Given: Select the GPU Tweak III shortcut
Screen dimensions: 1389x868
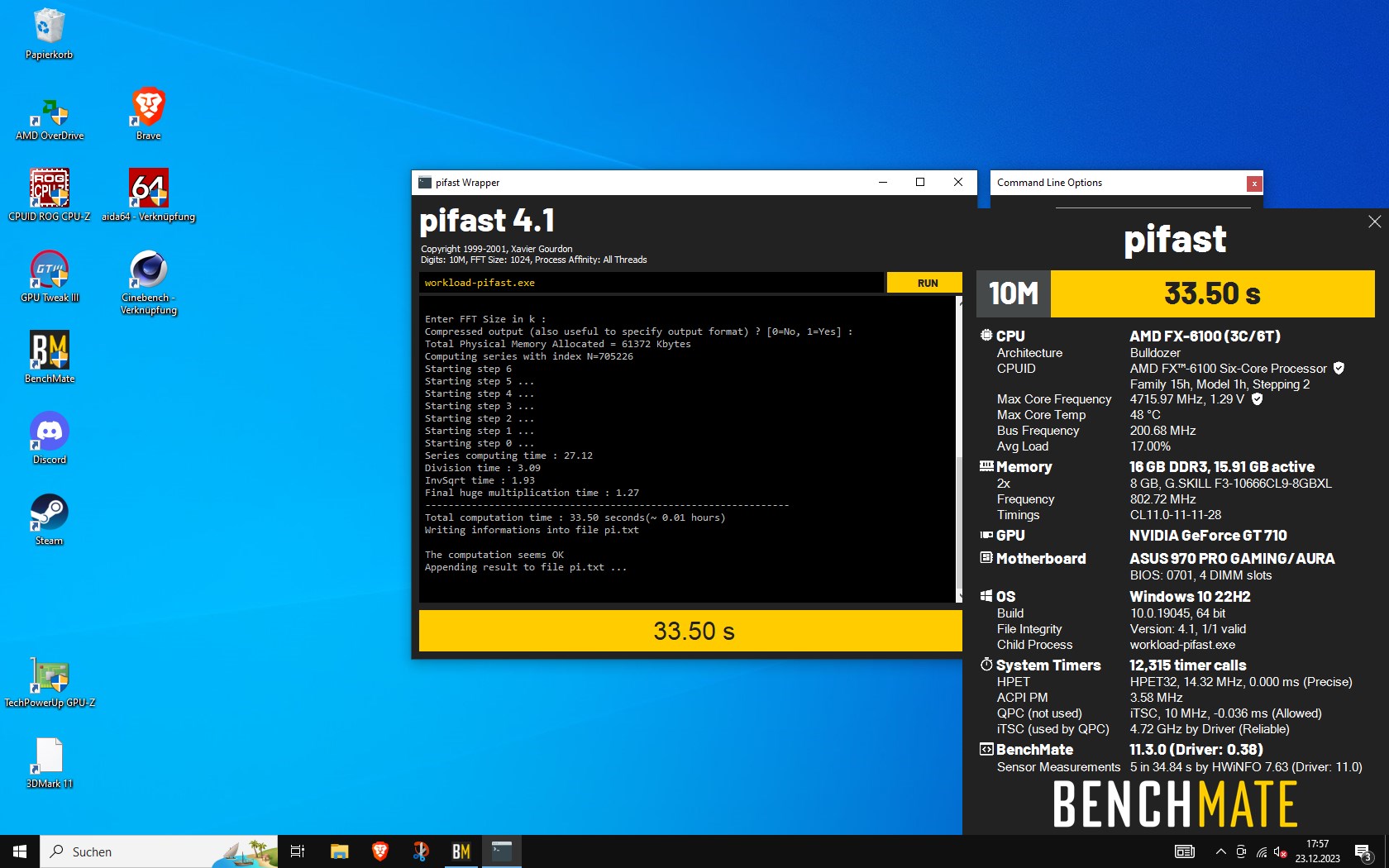Looking at the screenshot, I should [x=50, y=277].
